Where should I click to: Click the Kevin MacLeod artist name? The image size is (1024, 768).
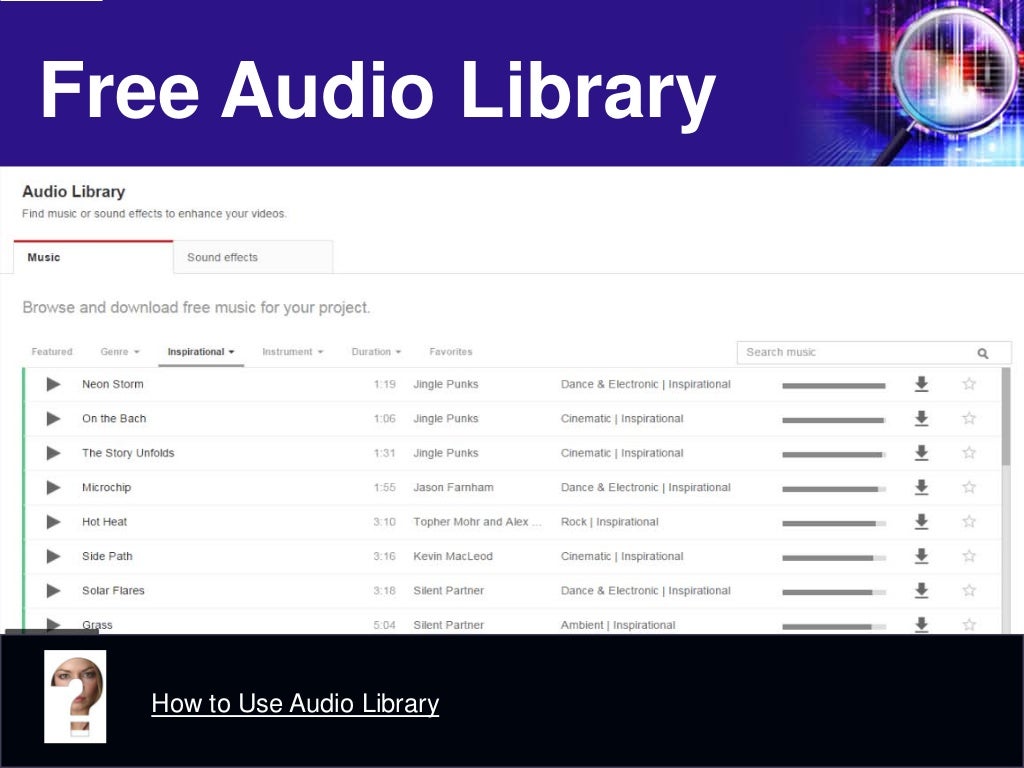point(453,556)
